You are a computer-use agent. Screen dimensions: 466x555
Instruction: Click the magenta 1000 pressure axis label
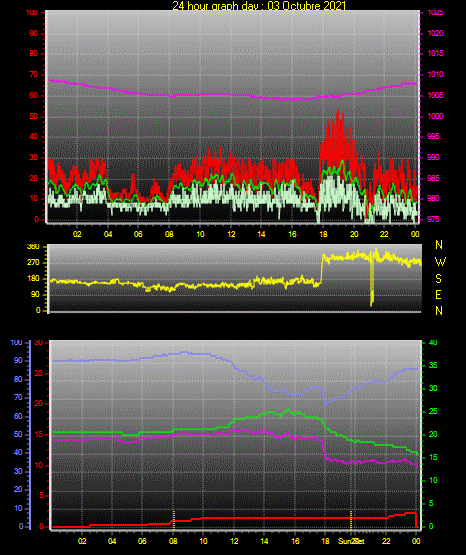click(x=435, y=116)
